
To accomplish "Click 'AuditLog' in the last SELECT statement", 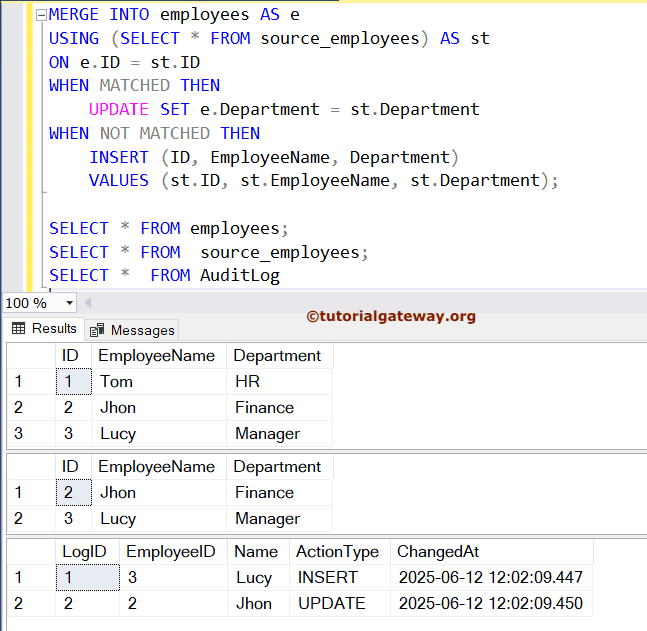I will [240, 276].
